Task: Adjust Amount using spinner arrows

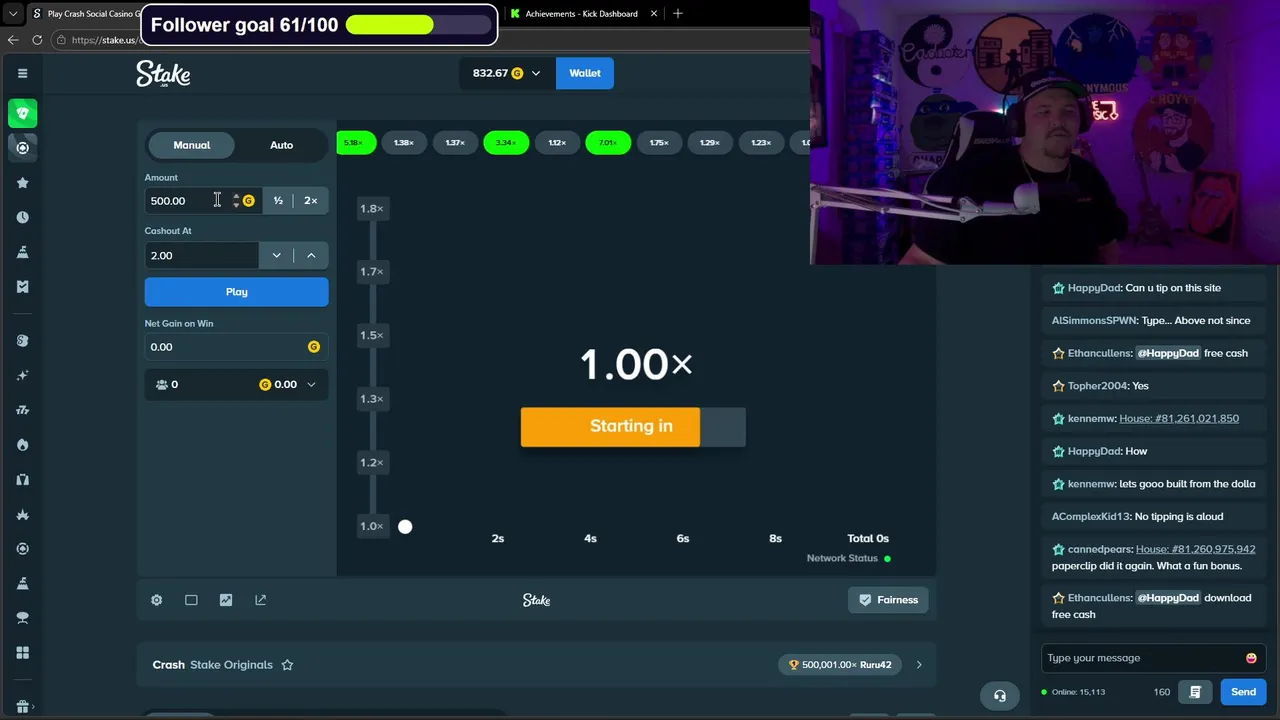Action: [236, 201]
